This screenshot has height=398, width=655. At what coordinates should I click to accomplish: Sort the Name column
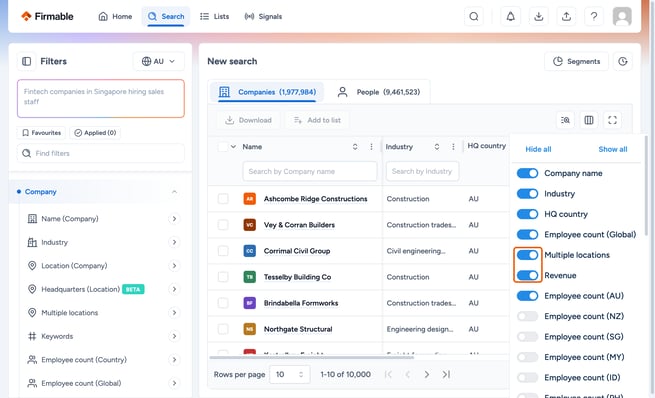(355, 147)
